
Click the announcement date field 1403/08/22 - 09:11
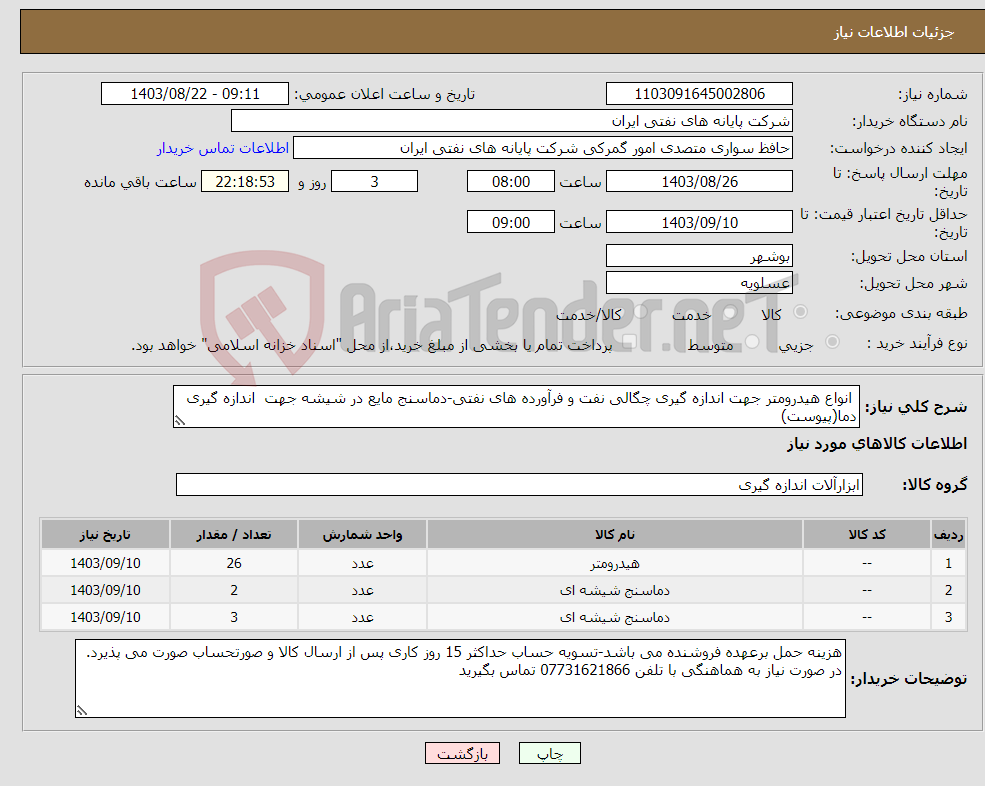pyautogui.click(x=195, y=94)
